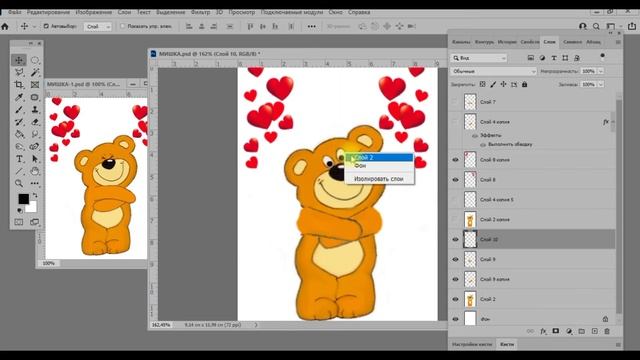Hide layer Слой 10 with its eye icon
Image resolution: width=640 pixels, height=360 pixels.
click(456, 240)
